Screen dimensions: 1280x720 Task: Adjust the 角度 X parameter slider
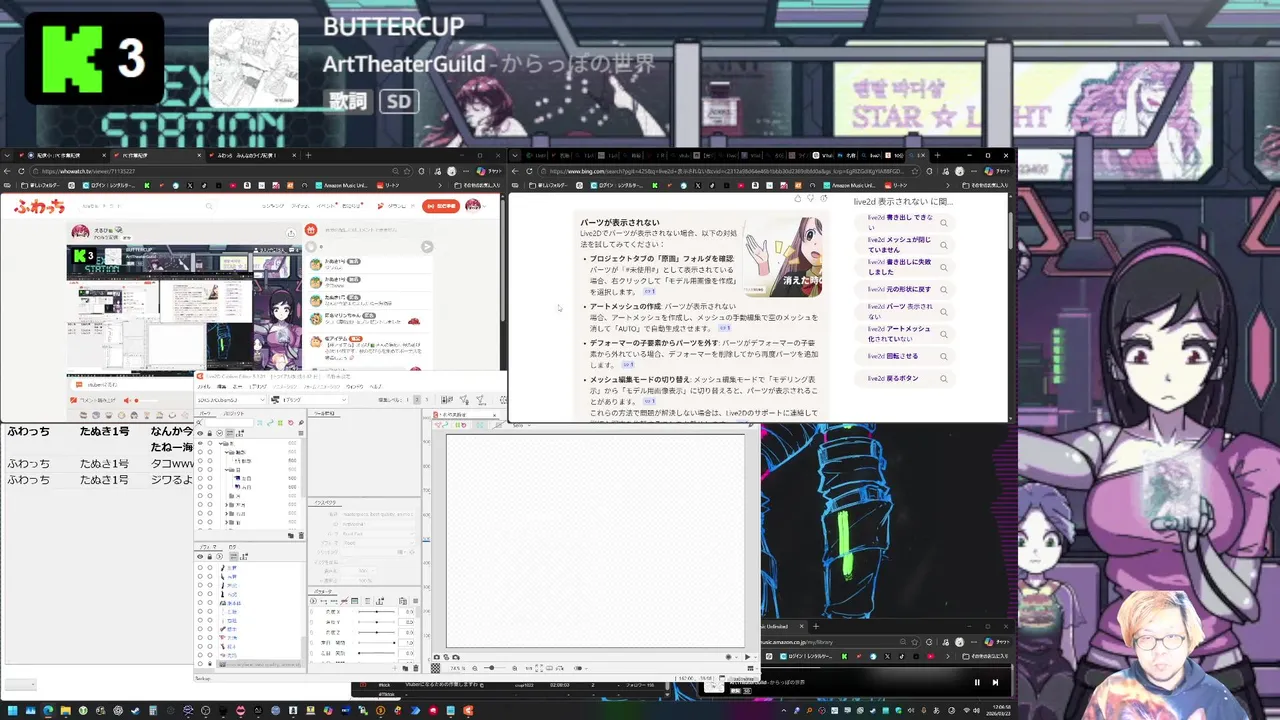click(377, 612)
